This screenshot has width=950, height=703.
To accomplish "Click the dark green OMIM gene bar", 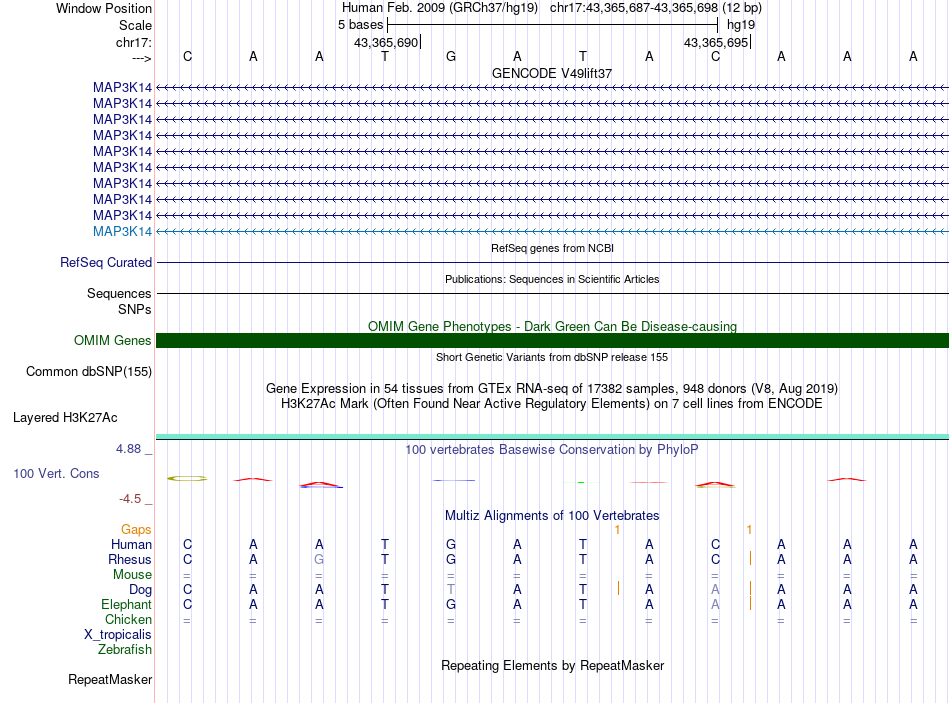I will (x=552, y=341).
